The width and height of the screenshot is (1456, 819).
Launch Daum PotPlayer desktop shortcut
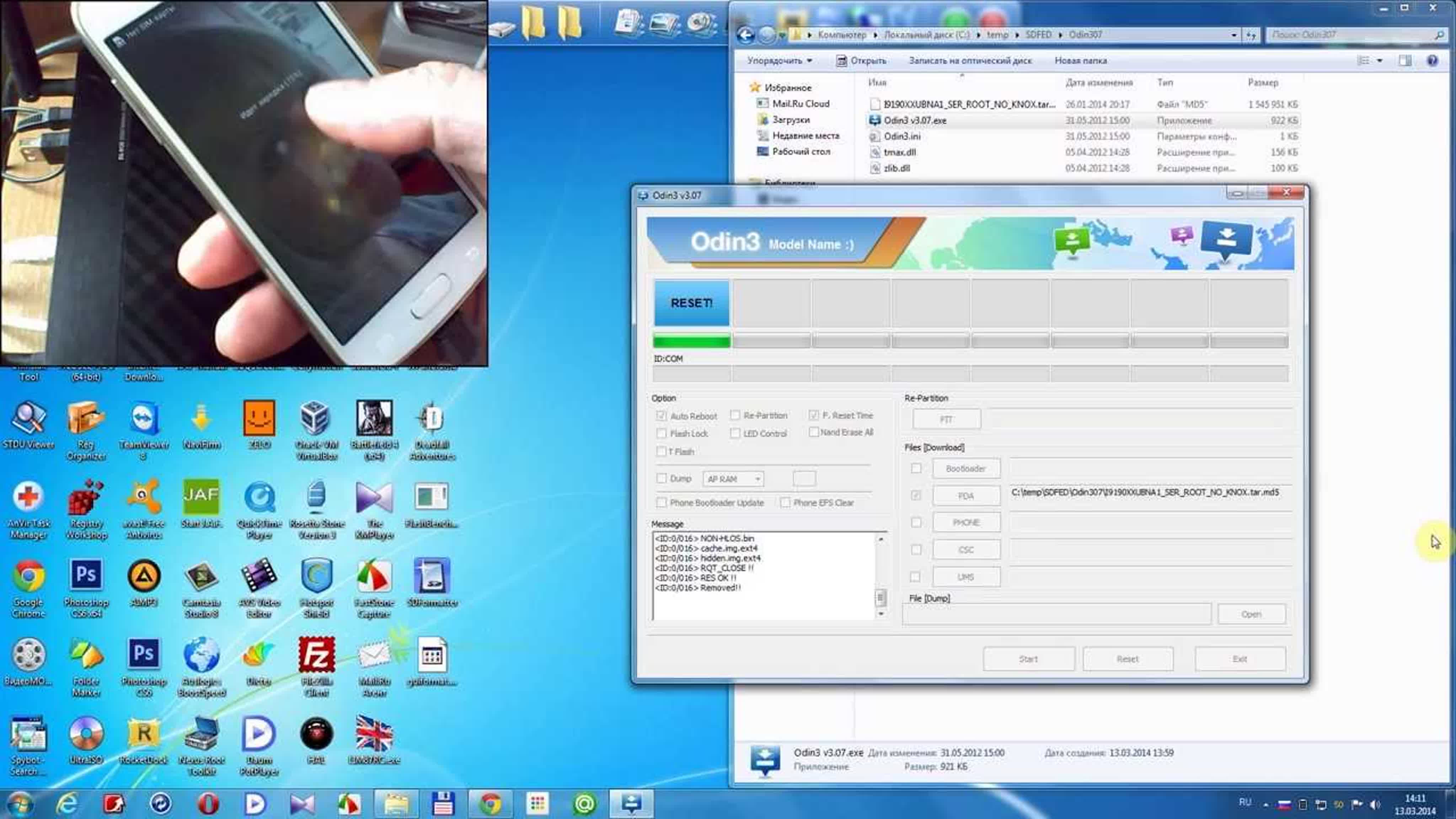259,746
